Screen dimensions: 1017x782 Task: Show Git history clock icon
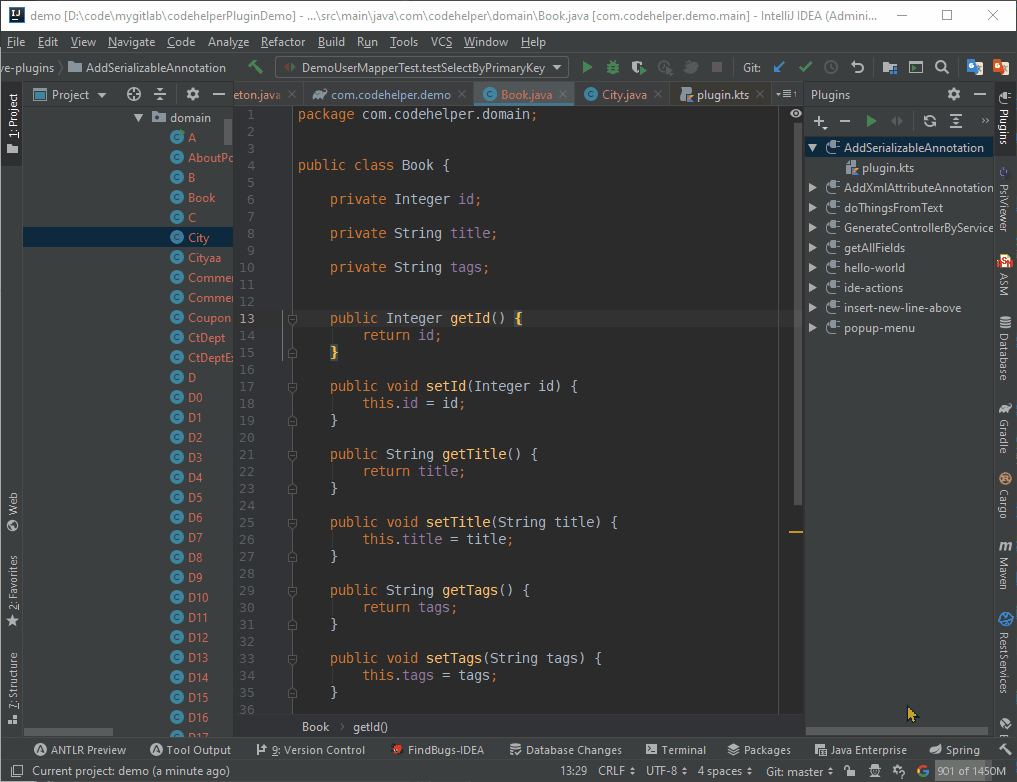[x=831, y=67]
